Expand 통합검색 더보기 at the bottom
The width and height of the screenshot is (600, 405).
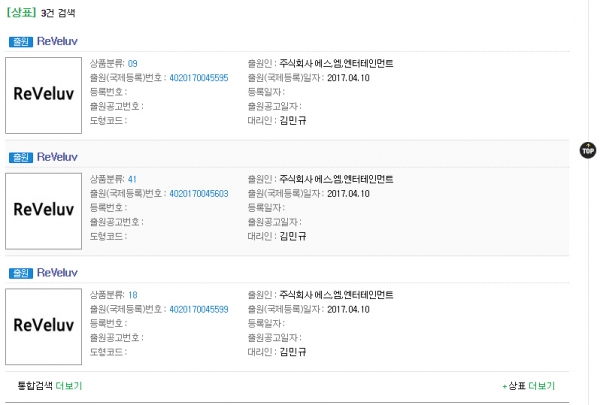(50, 385)
